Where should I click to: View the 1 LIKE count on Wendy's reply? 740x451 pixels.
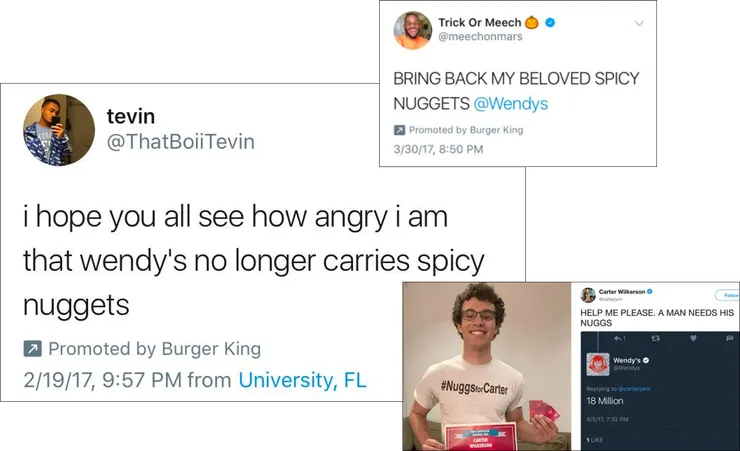(595, 440)
